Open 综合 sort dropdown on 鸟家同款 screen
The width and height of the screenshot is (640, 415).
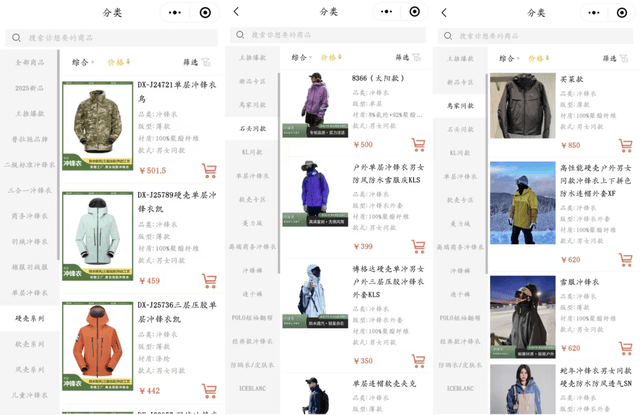tap(509, 58)
